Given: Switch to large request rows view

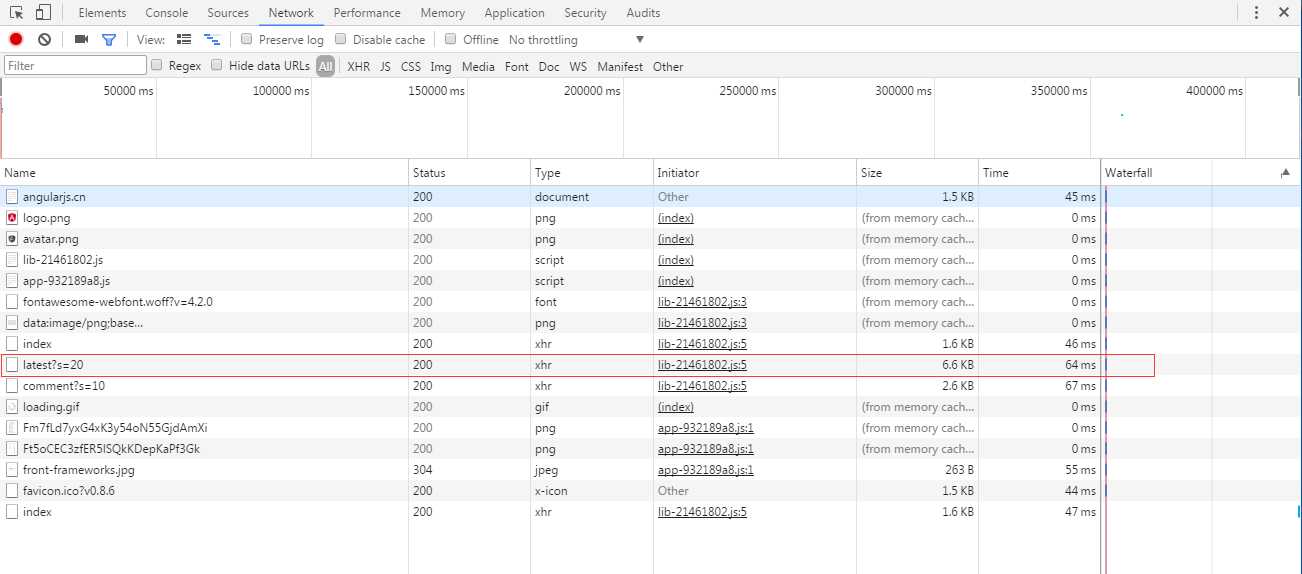Looking at the screenshot, I should tap(184, 39).
